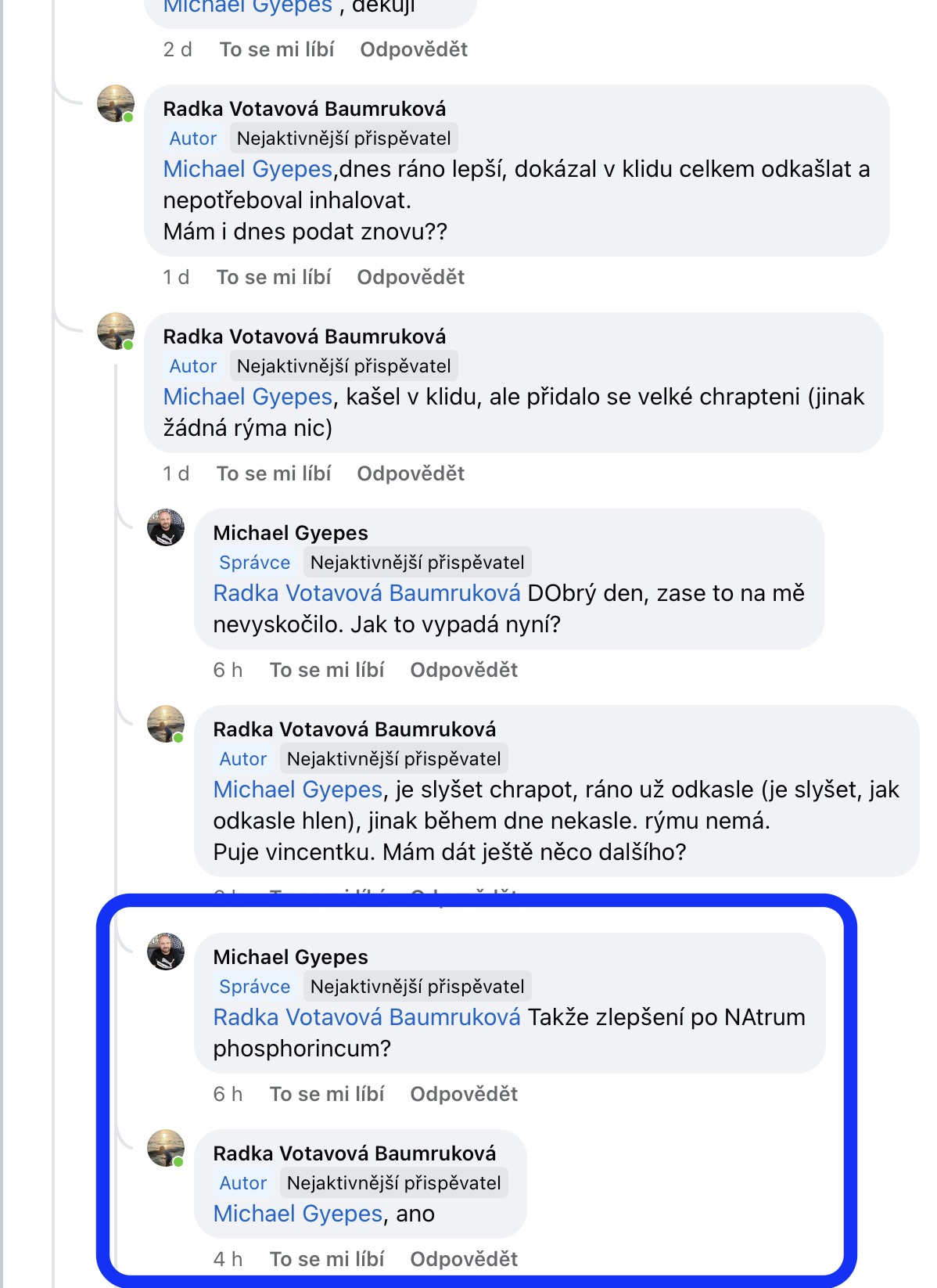Open Michael's avatar beside the 'Natrum phosphoricum' comment

coord(166,952)
